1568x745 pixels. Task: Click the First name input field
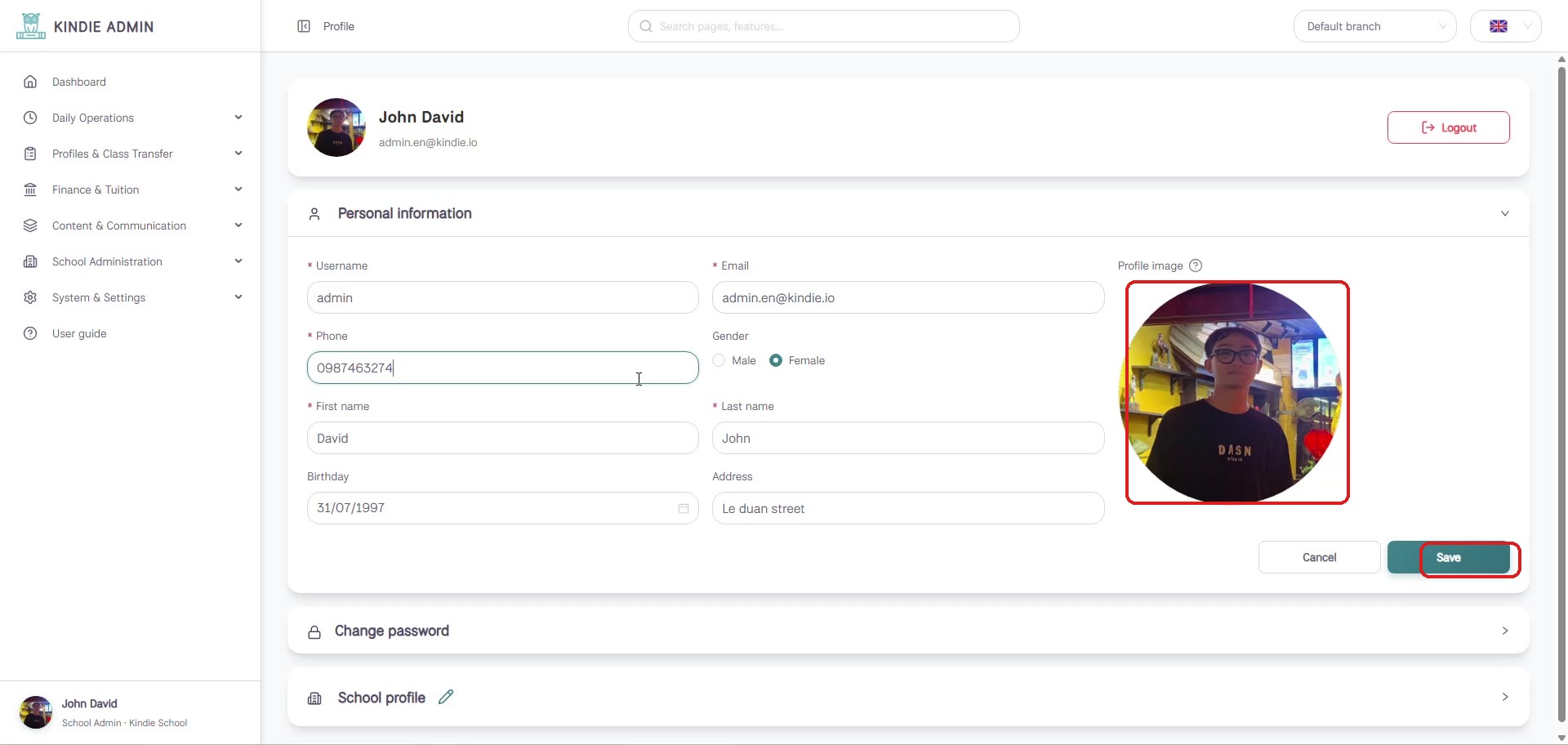pyautogui.click(x=503, y=438)
